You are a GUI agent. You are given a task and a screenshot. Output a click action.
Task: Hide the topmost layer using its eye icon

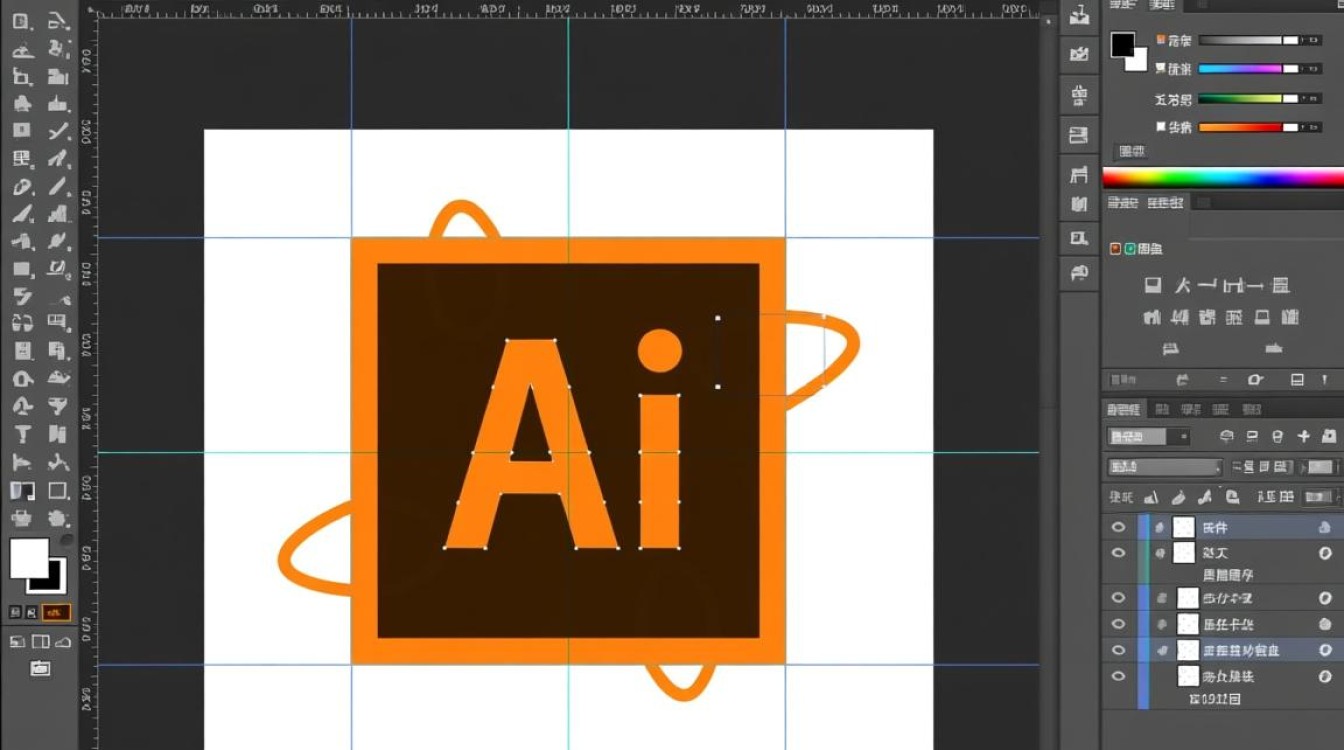tap(1118, 527)
